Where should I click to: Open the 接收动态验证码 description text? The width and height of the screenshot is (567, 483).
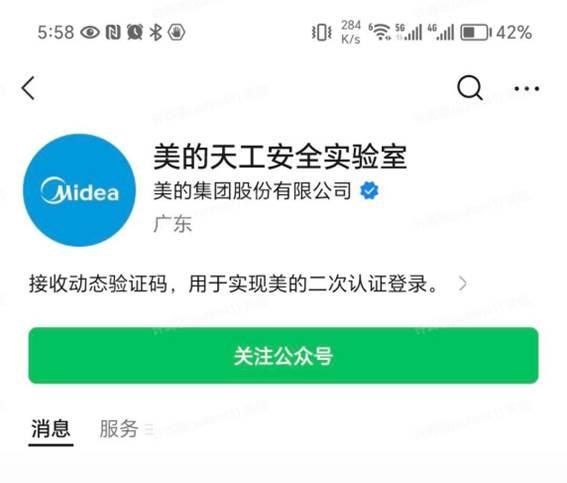point(234,284)
